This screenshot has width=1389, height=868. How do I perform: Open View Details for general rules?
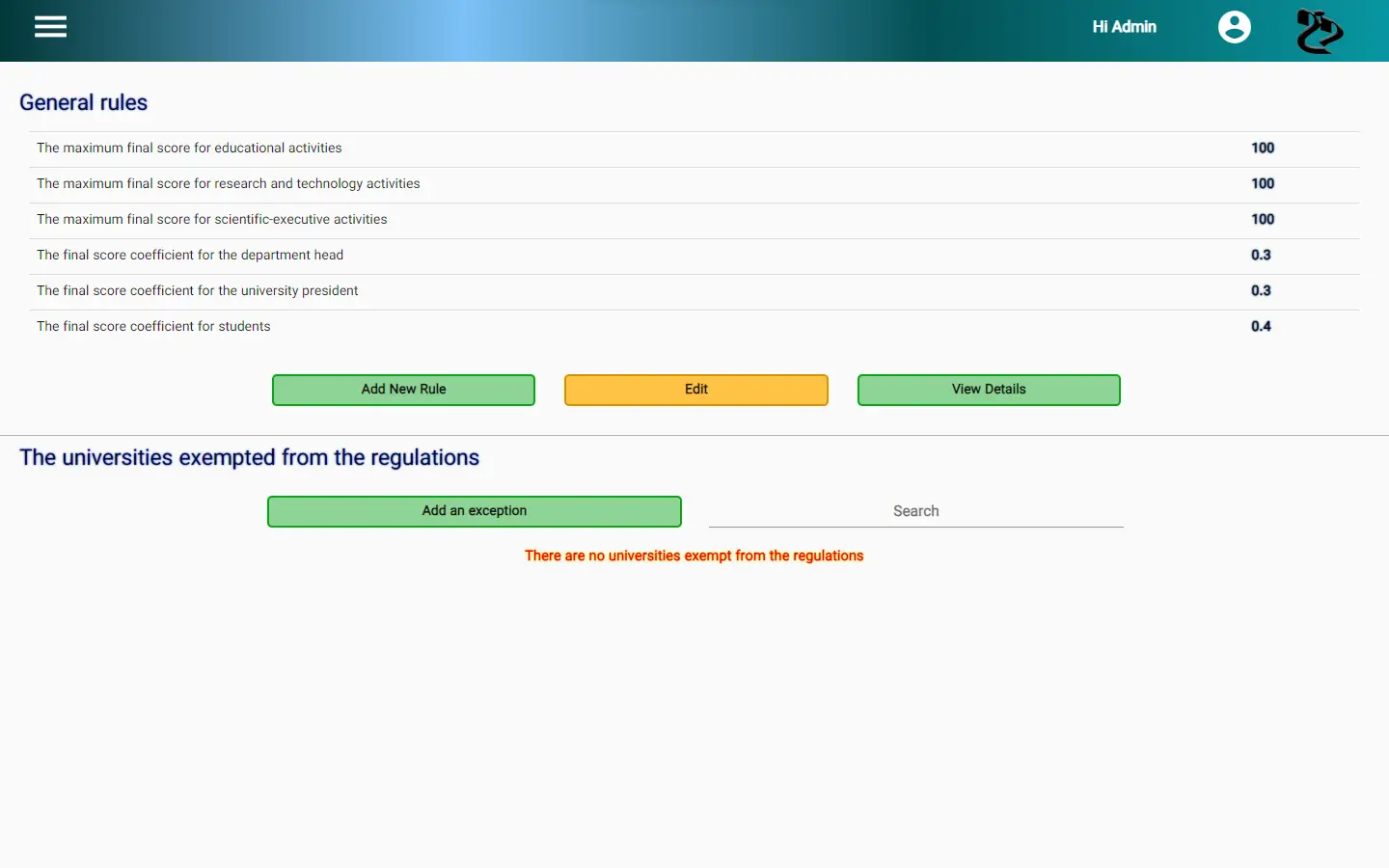click(989, 390)
